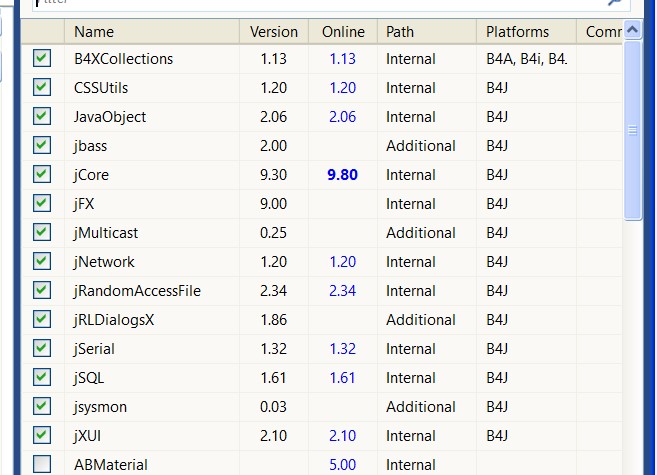
Task: Enable the ABMaterial library checkbox
Action: click(42, 464)
